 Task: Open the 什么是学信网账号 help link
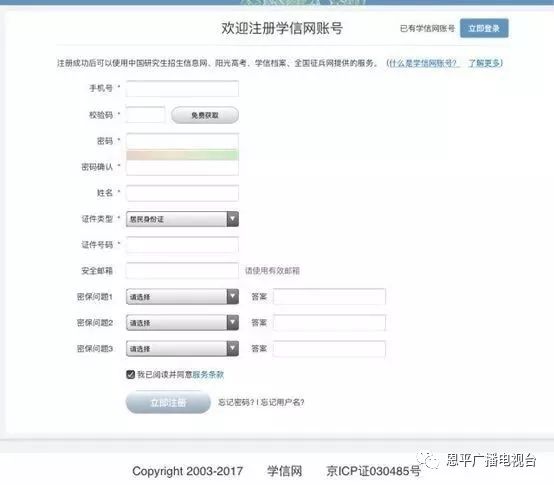point(423,63)
